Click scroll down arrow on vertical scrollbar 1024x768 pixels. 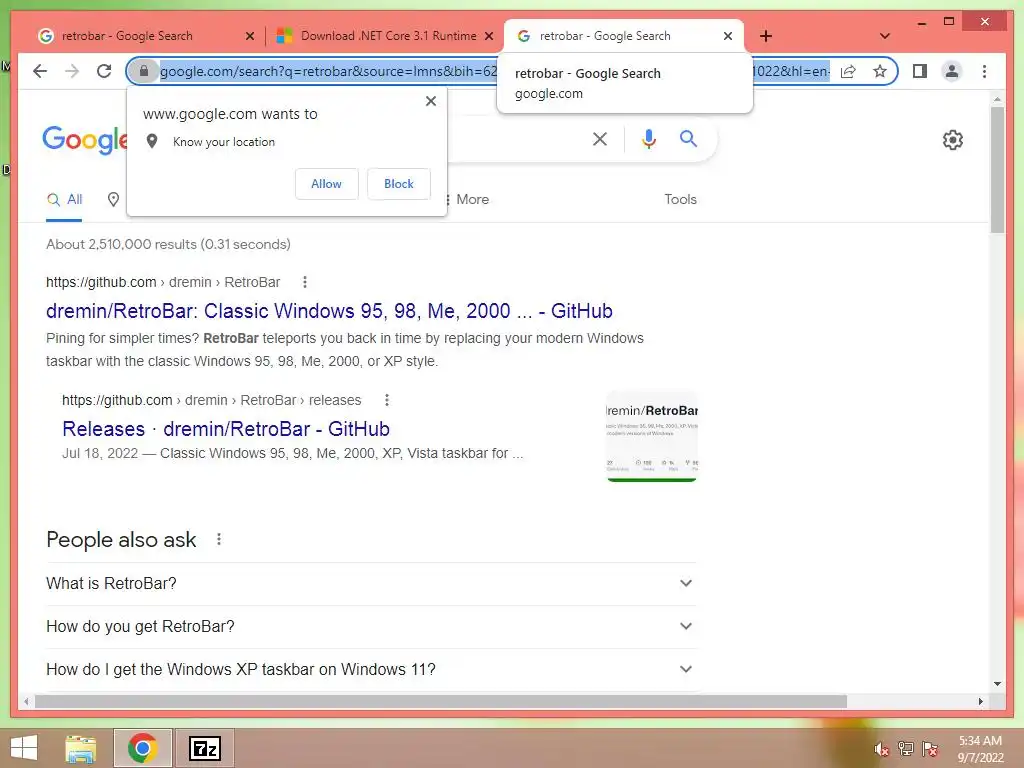[997, 684]
